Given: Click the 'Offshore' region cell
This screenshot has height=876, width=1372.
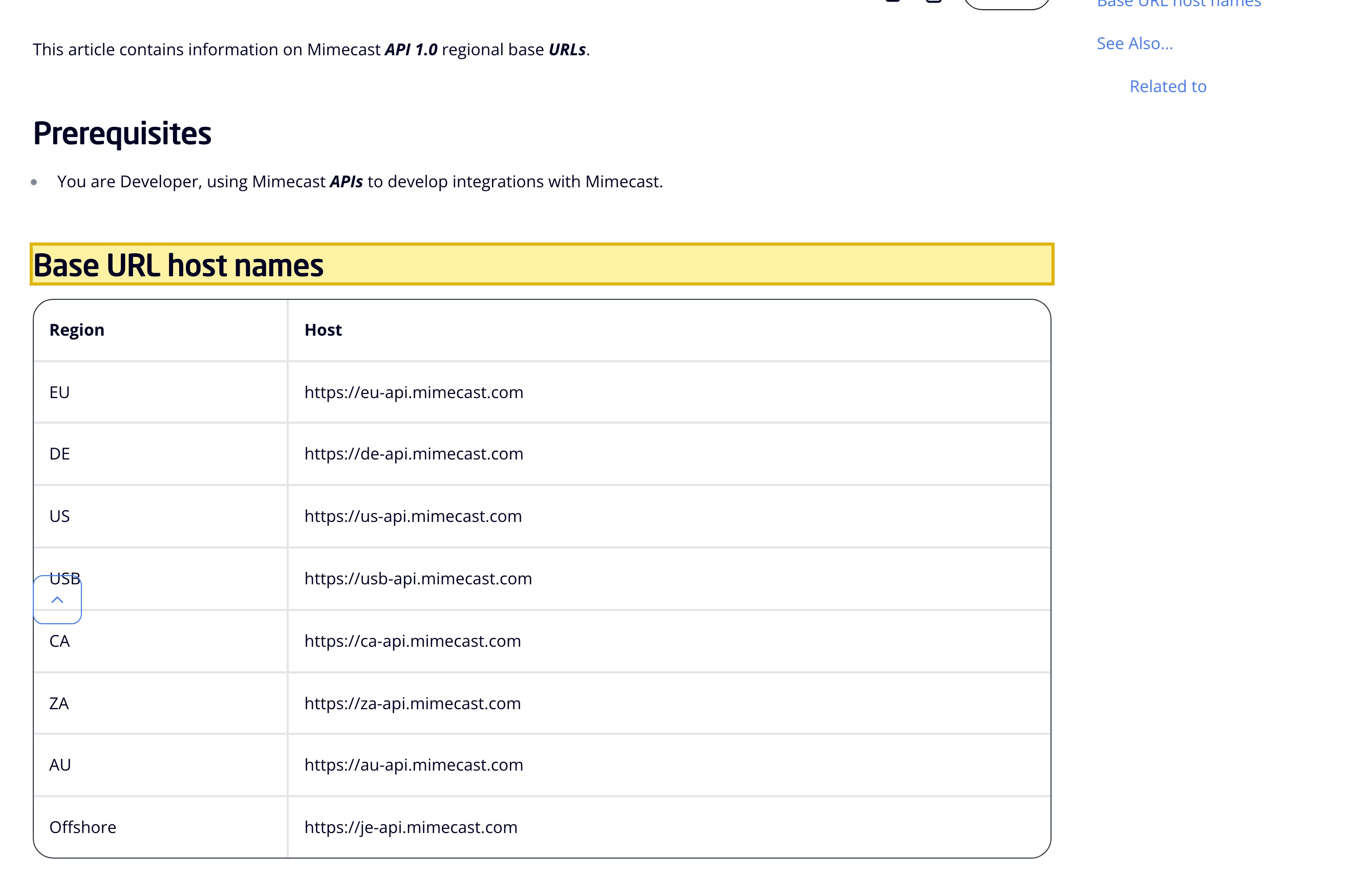Looking at the screenshot, I should (x=160, y=827).
